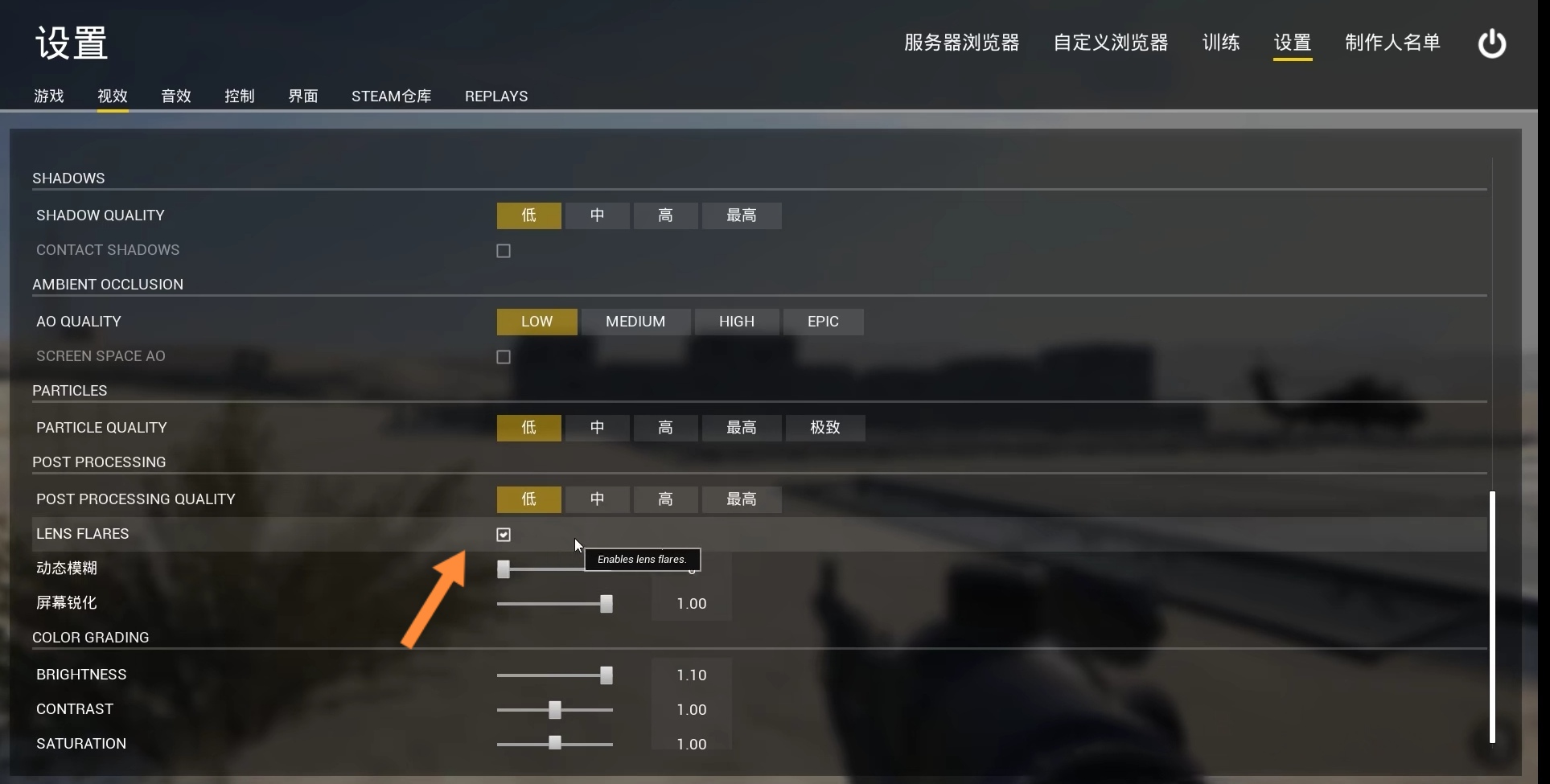Enable the Contact Shadows checkbox
Screen dimensions: 1550x784
click(504, 251)
